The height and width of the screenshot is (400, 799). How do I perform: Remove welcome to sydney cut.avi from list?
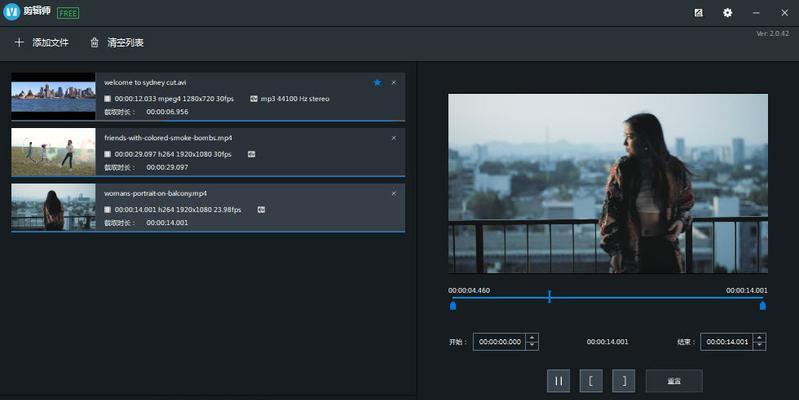tap(394, 83)
